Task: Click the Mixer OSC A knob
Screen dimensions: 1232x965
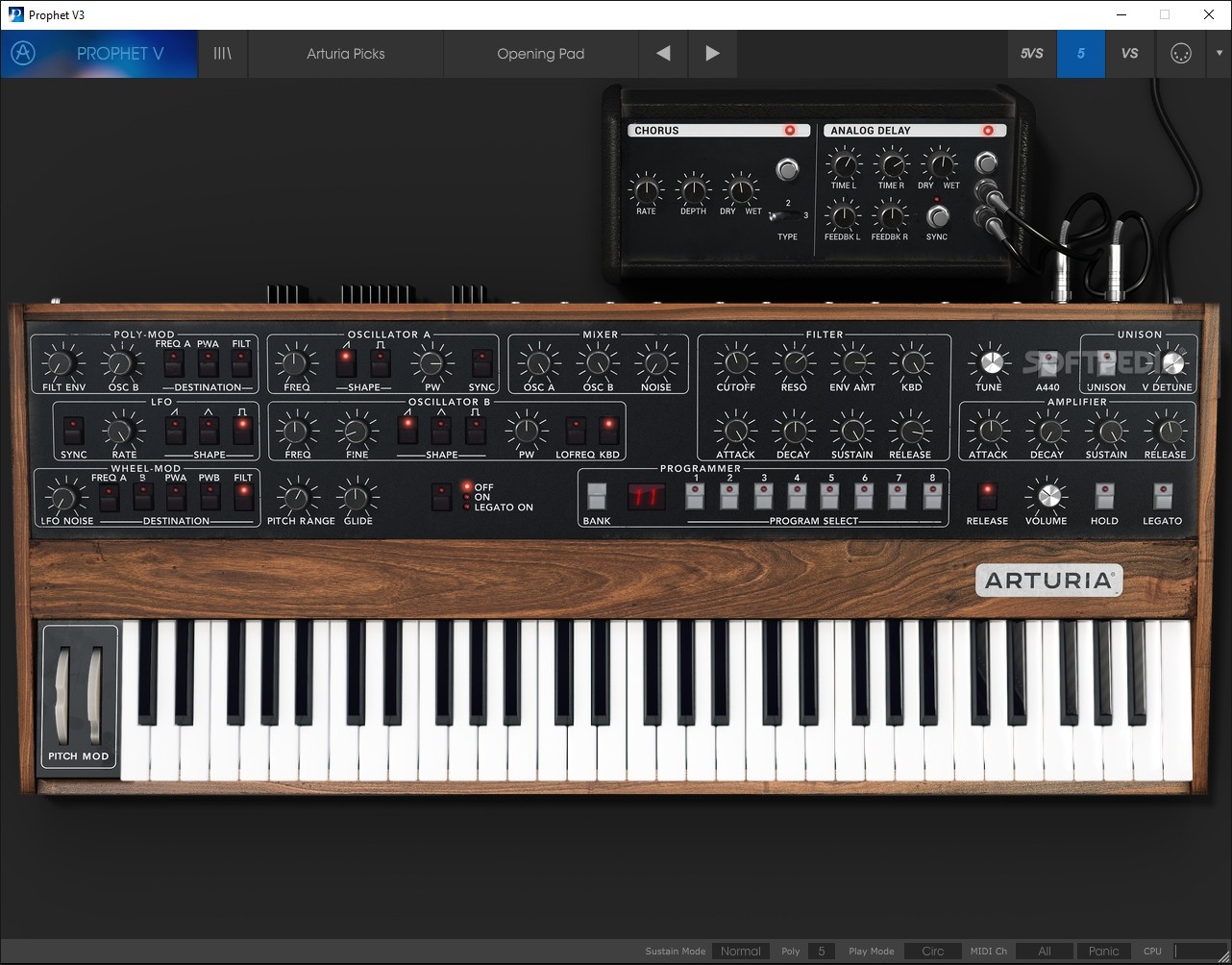Action: click(x=538, y=363)
